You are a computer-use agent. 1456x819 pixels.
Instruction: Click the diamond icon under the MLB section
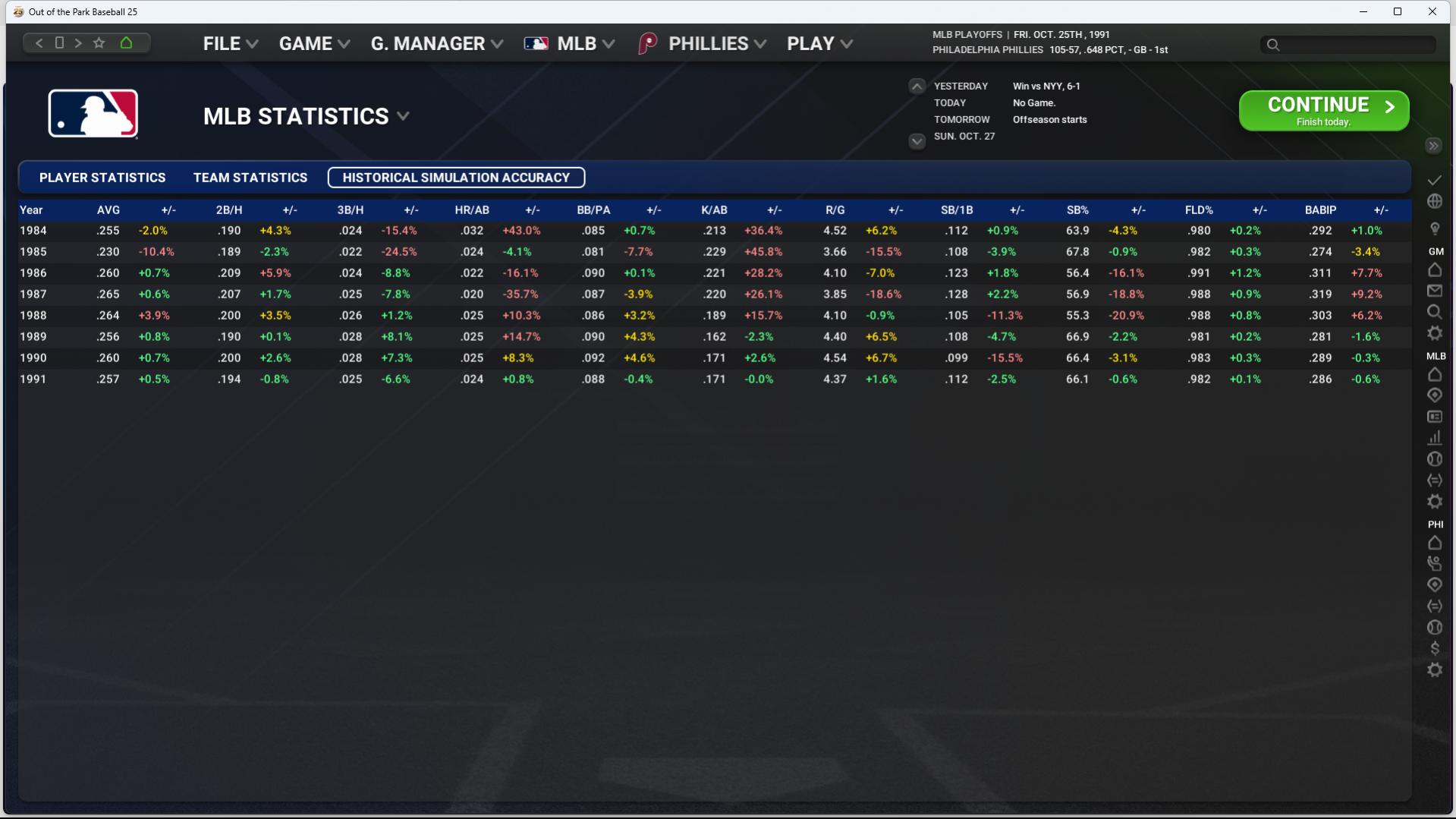1435,395
